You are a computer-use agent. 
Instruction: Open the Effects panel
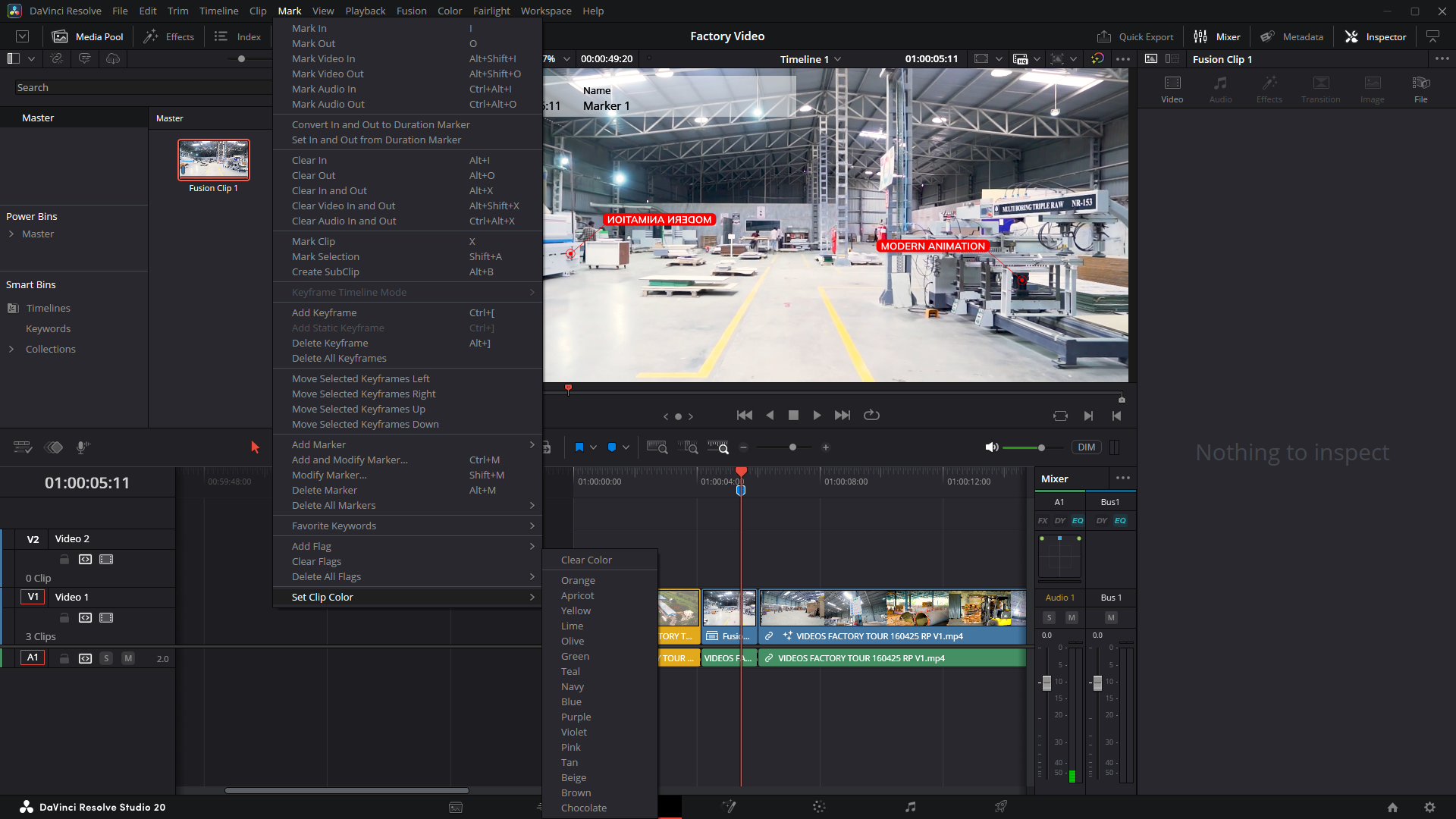click(x=169, y=36)
